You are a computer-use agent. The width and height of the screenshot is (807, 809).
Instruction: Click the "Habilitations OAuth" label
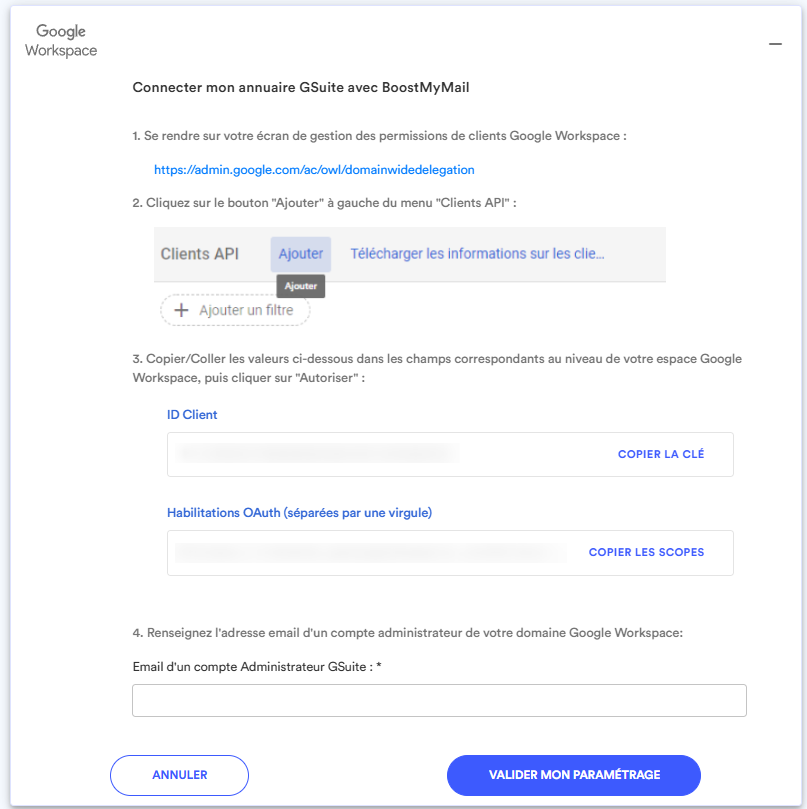click(299, 513)
